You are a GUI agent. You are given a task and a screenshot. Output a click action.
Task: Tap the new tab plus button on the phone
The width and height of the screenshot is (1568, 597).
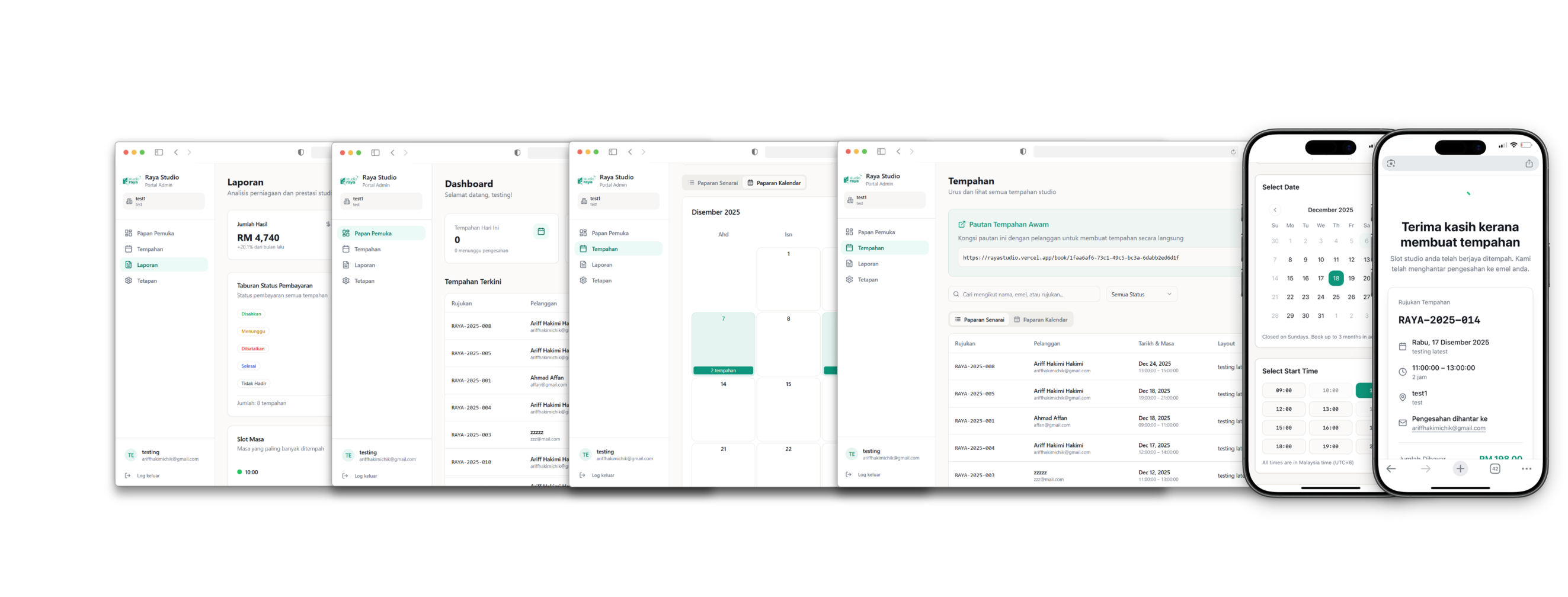click(1460, 468)
